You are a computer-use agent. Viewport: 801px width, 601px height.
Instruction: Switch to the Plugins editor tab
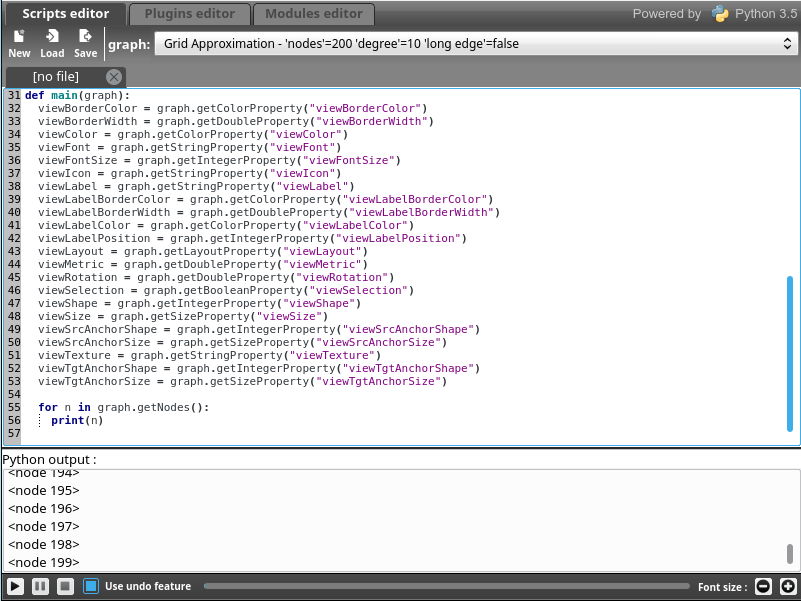click(x=189, y=14)
